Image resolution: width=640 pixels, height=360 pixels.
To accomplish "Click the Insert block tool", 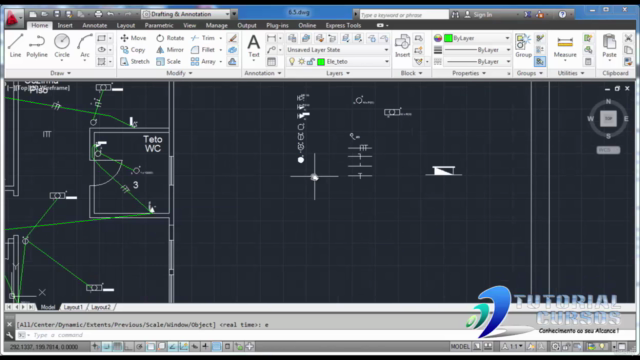I will 402,46.
